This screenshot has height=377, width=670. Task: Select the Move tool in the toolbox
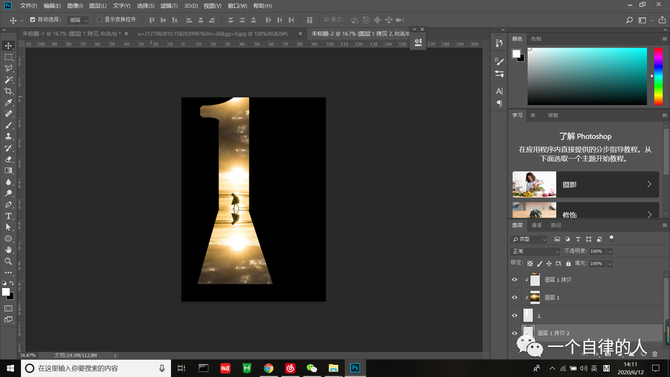tap(8, 46)
